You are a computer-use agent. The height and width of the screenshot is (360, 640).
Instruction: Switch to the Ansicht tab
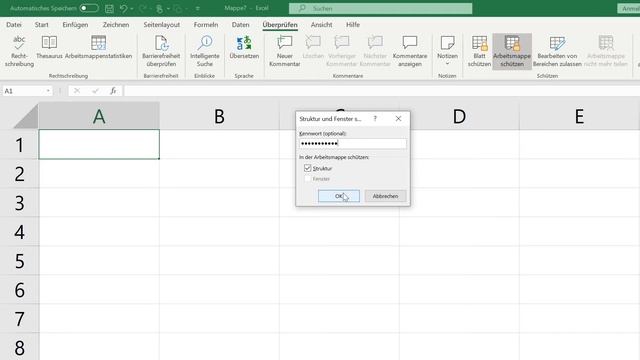322,24
